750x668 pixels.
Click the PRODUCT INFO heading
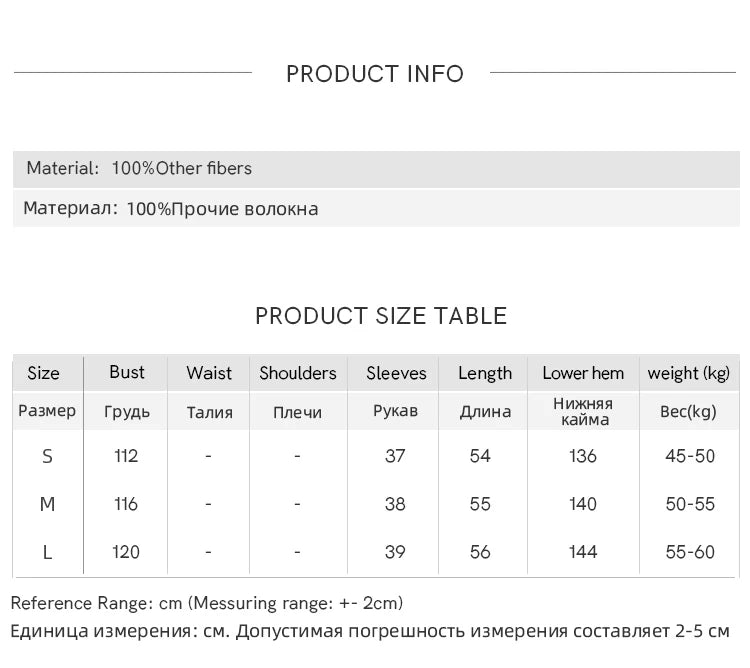375,74
